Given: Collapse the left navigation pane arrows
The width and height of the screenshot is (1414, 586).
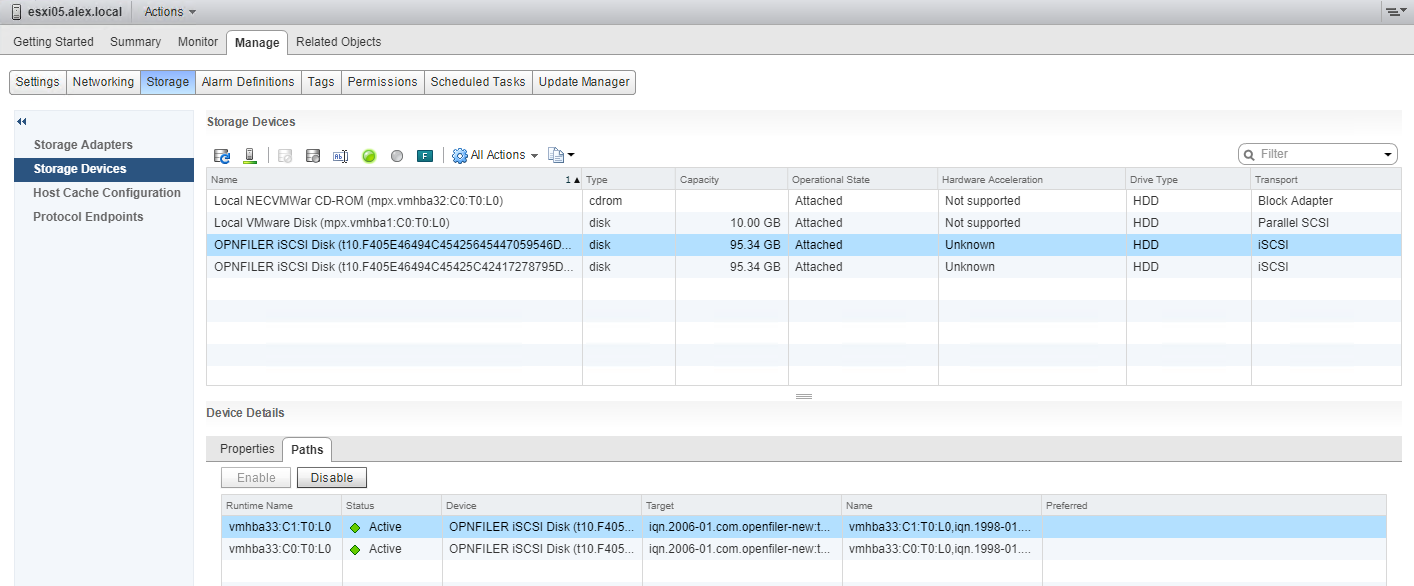Looking at the screenshot, I should [x=22, y=121].
